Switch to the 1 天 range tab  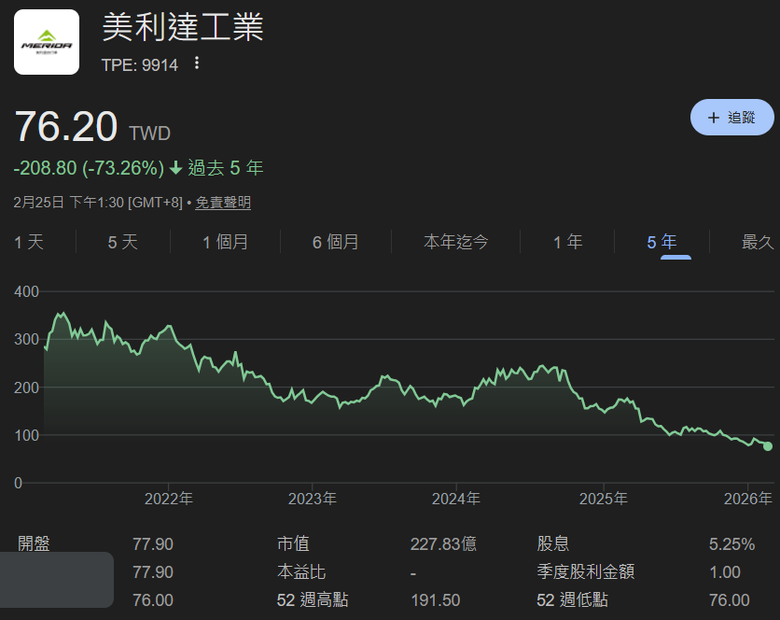tap(29, 242)
